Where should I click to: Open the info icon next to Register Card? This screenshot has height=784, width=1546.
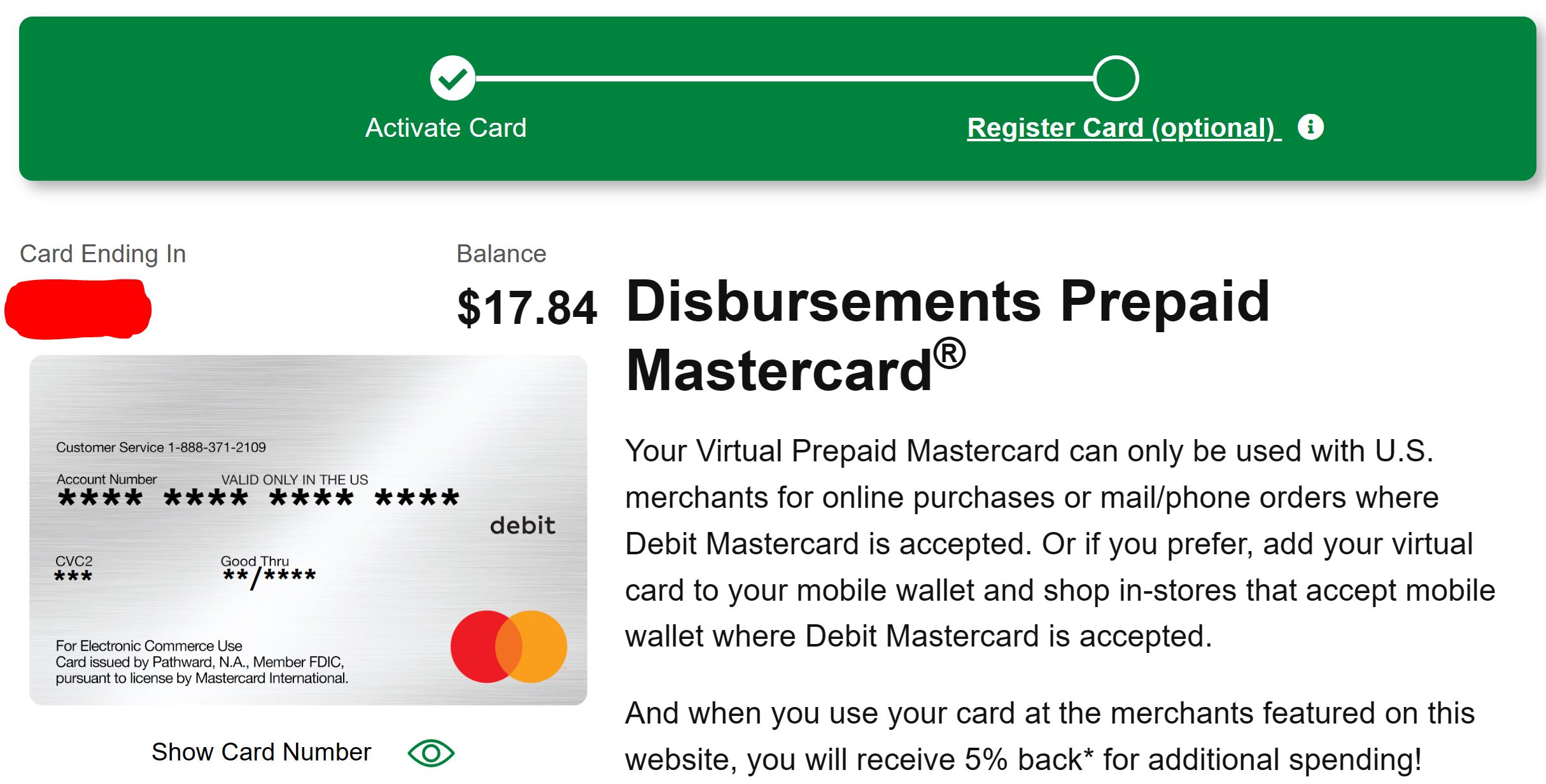(x=1311, y=127)
